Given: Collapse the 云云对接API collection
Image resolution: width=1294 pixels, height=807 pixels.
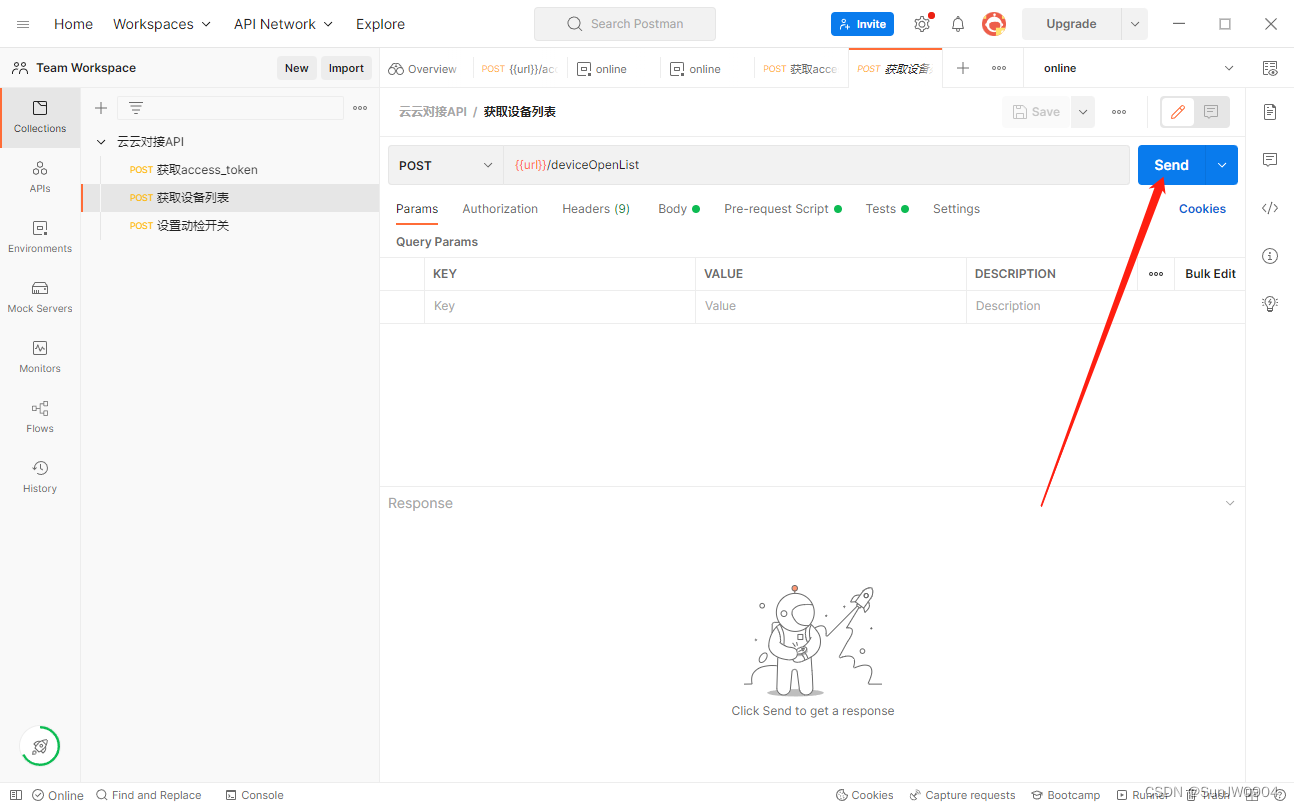Looking at the screenshot, I should click(x=101, y=142).
